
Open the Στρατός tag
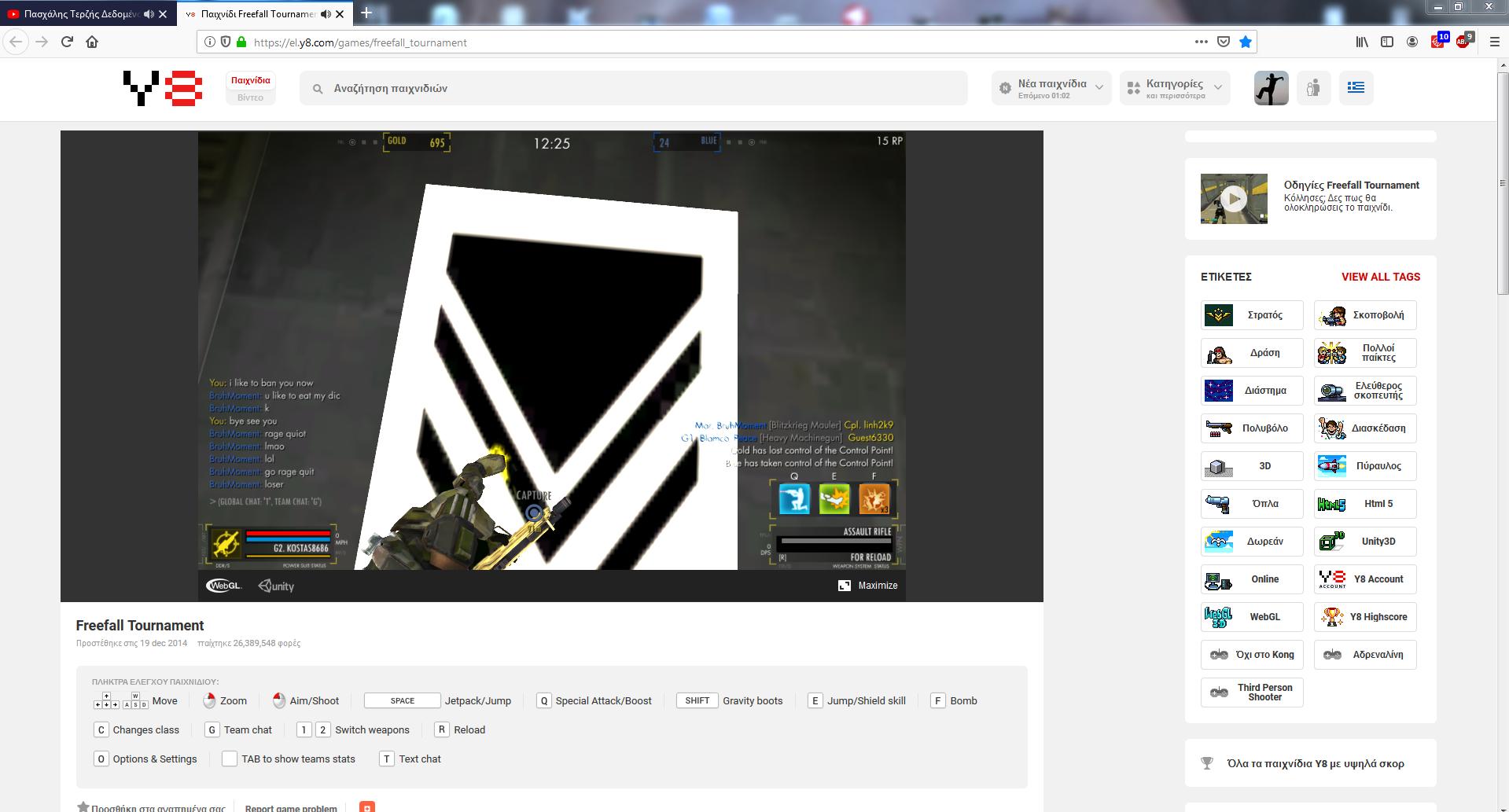(1252, 315)
